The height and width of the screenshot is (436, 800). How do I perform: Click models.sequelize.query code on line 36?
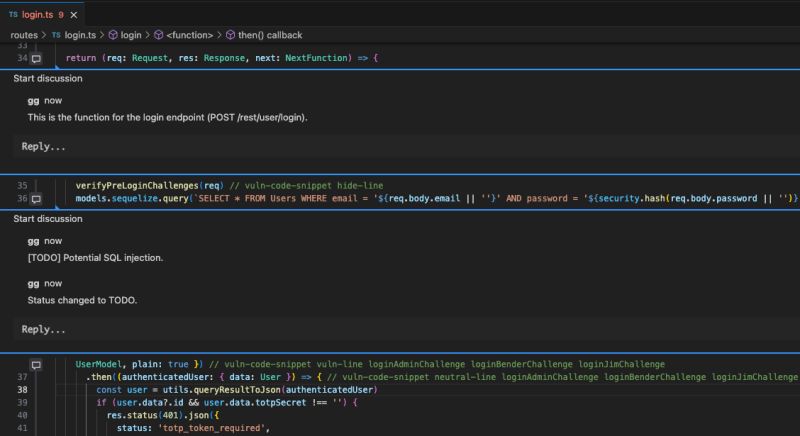(132, 198)
